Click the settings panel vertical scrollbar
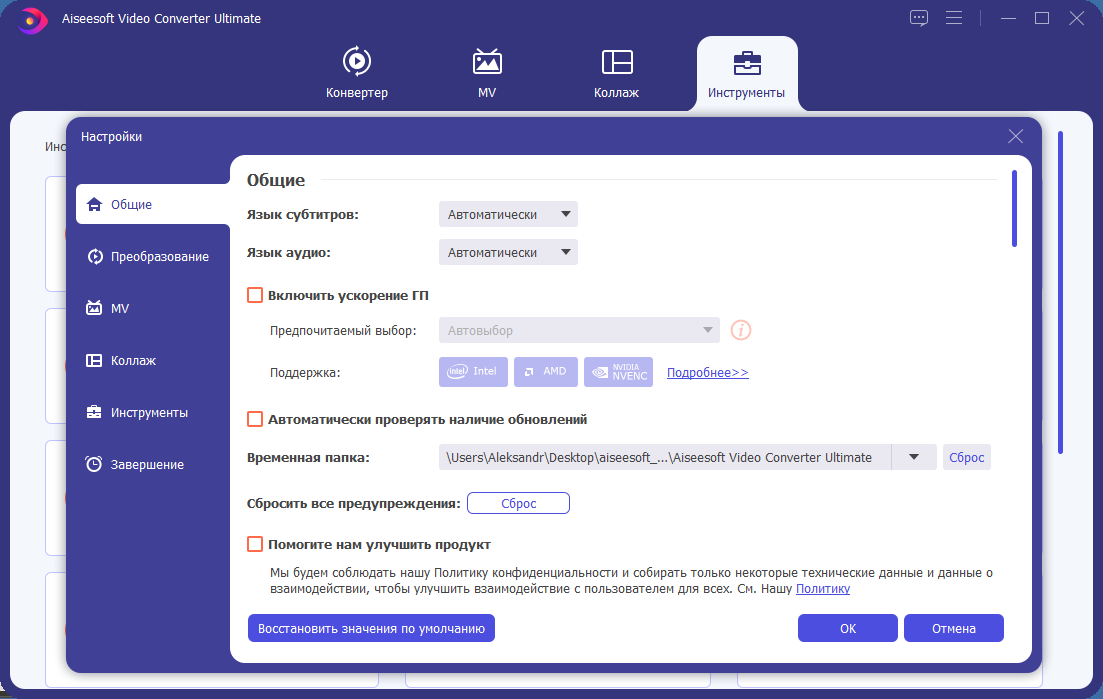The width and height of the screenshot is (1103, 699). (x=1014, y=209)
